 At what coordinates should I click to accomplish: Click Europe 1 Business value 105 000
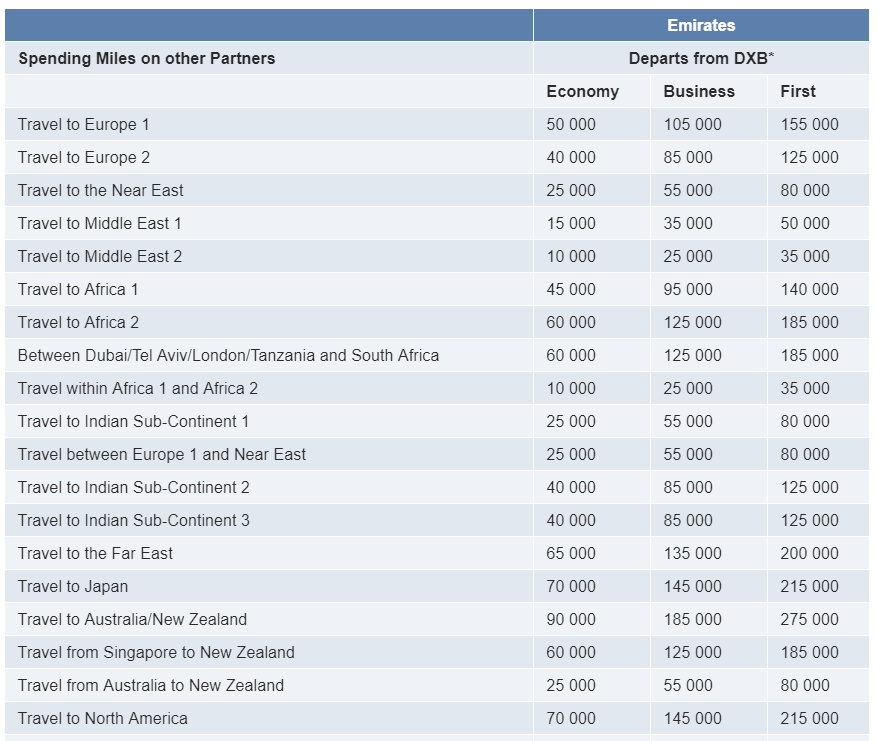692,124
